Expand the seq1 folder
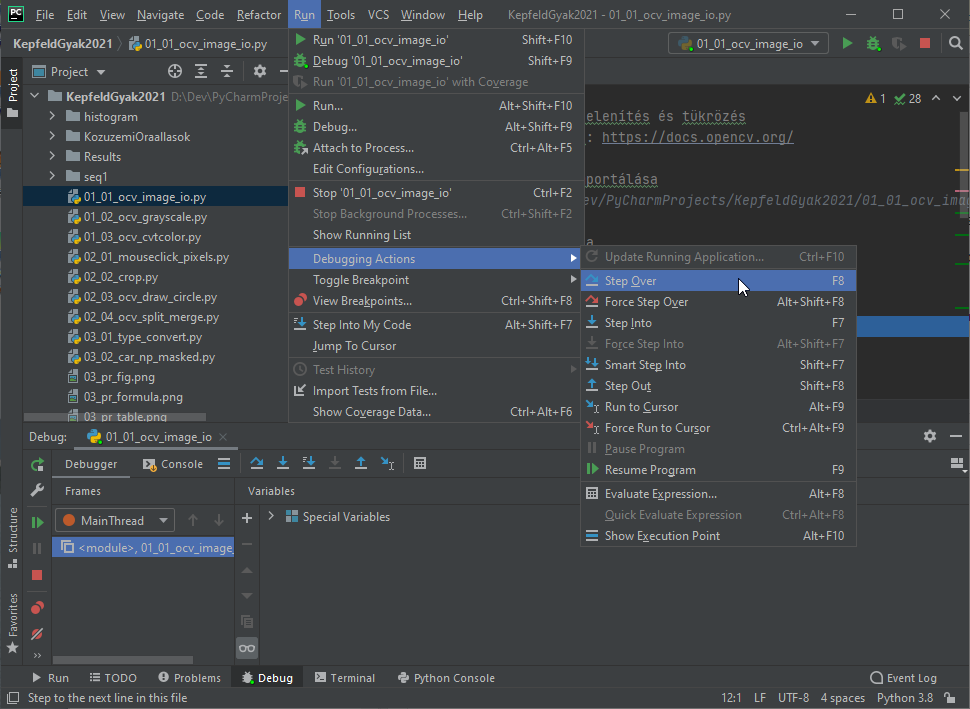The image size is (970, 709). point(52,176)
